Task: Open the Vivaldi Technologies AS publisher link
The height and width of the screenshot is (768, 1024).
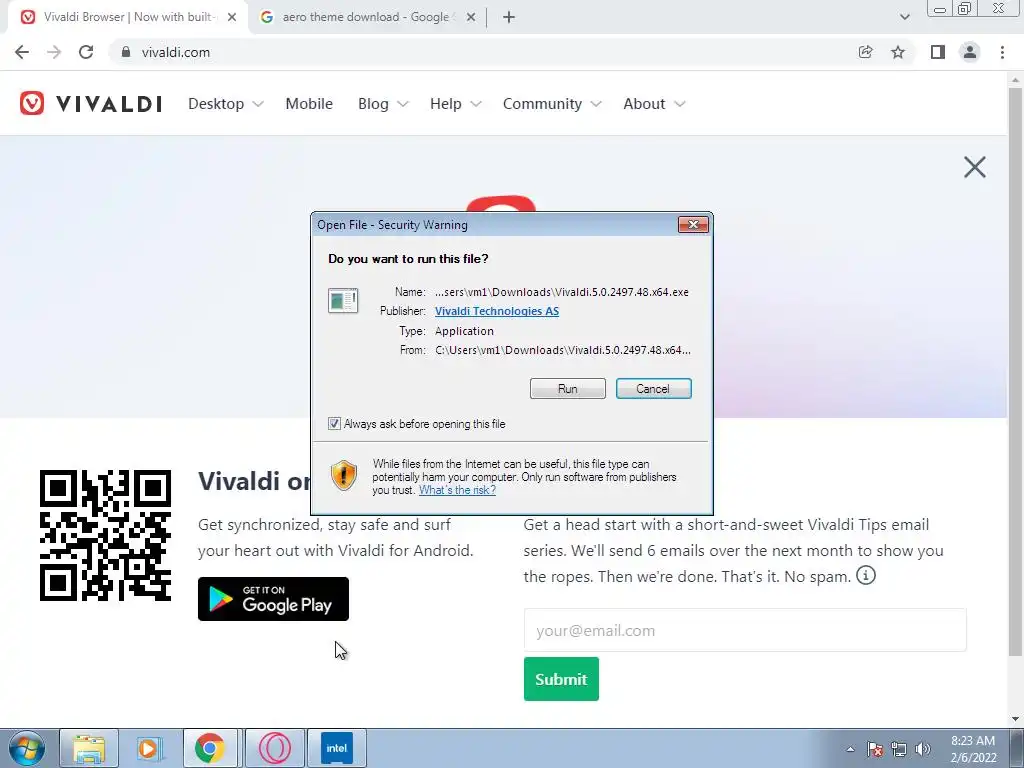Action: point(497,311)
